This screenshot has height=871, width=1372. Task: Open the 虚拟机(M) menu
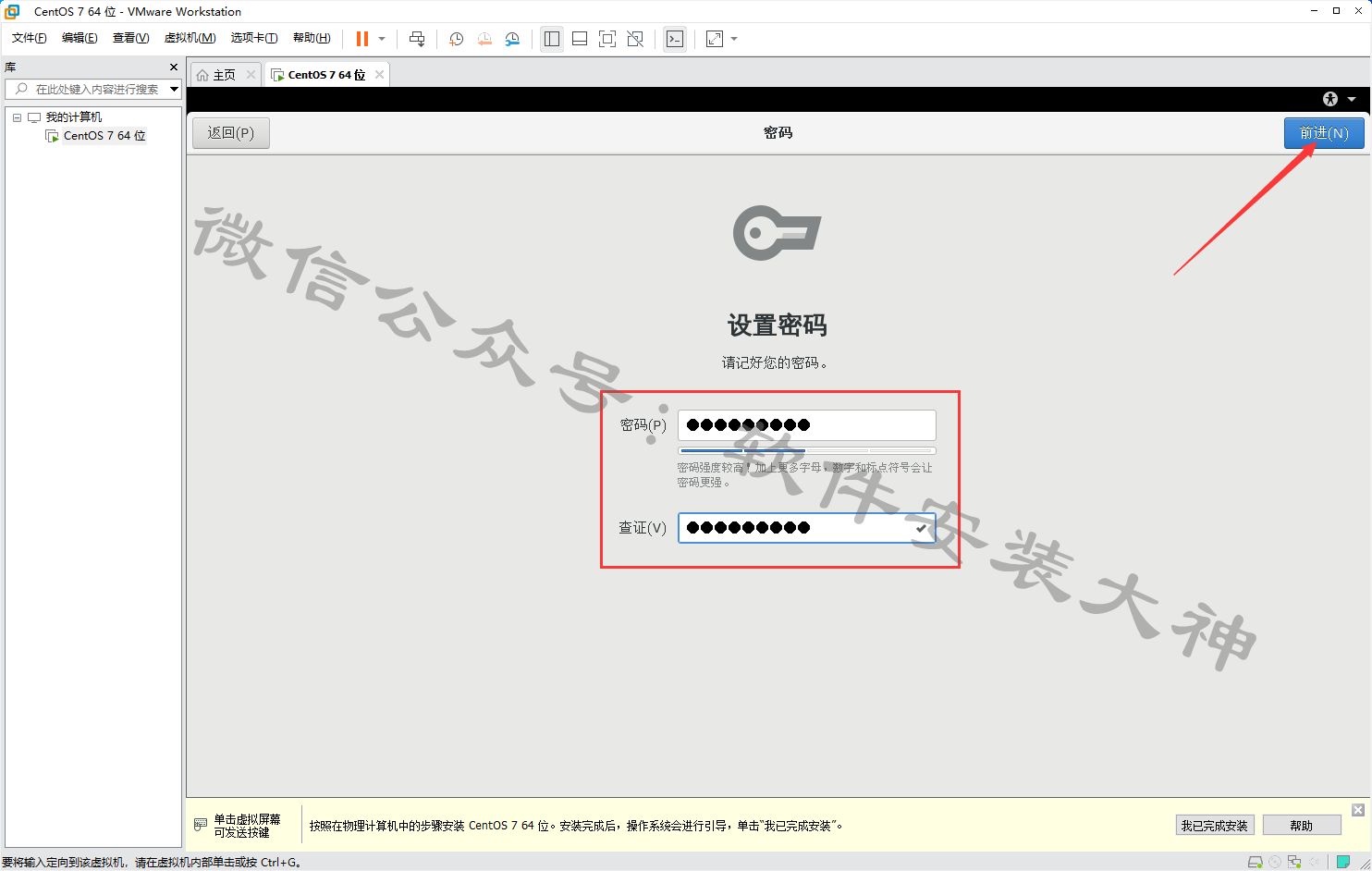[x=190, y=38]
